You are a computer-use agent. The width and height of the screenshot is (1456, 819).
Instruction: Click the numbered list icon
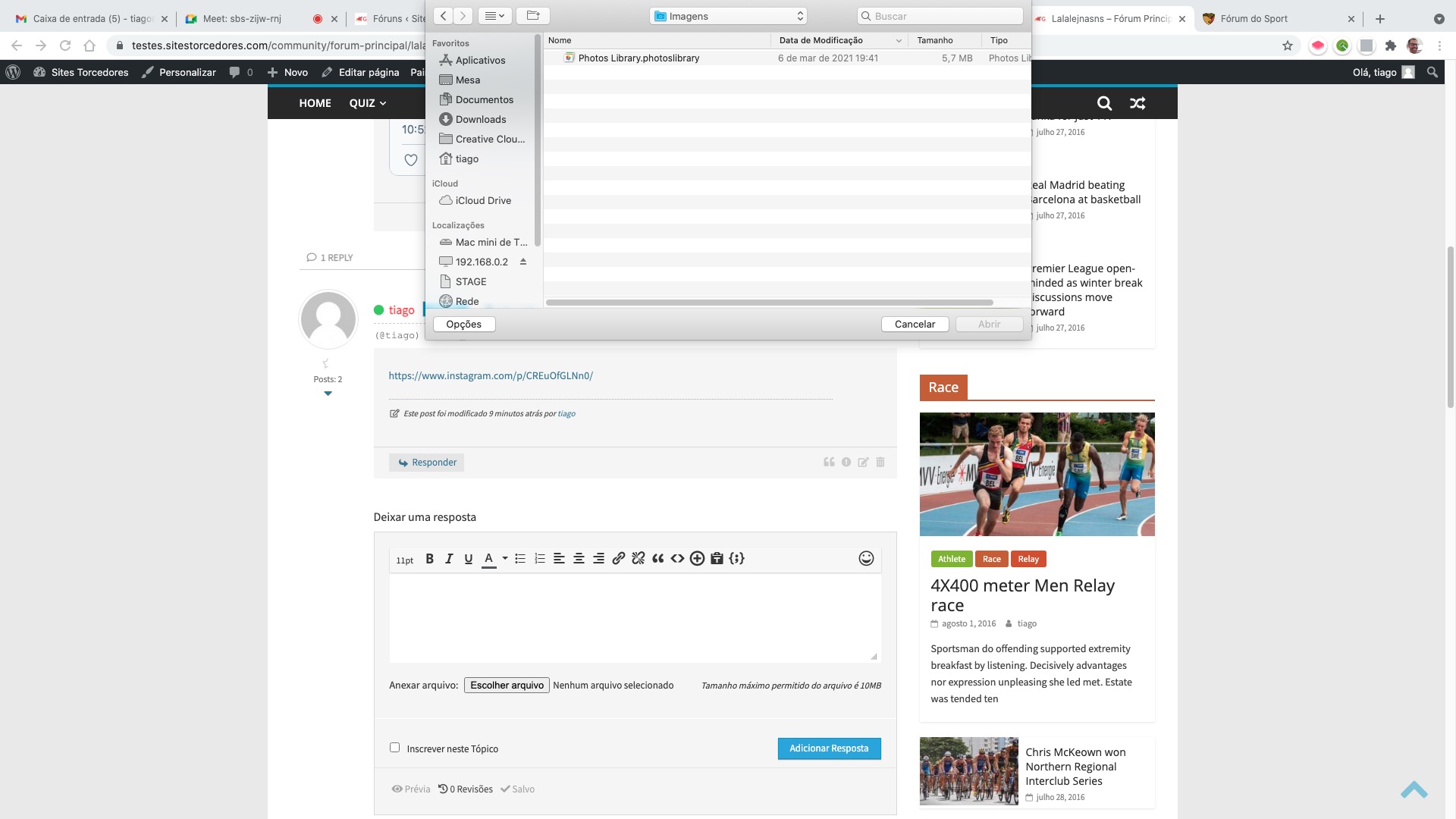539,559
